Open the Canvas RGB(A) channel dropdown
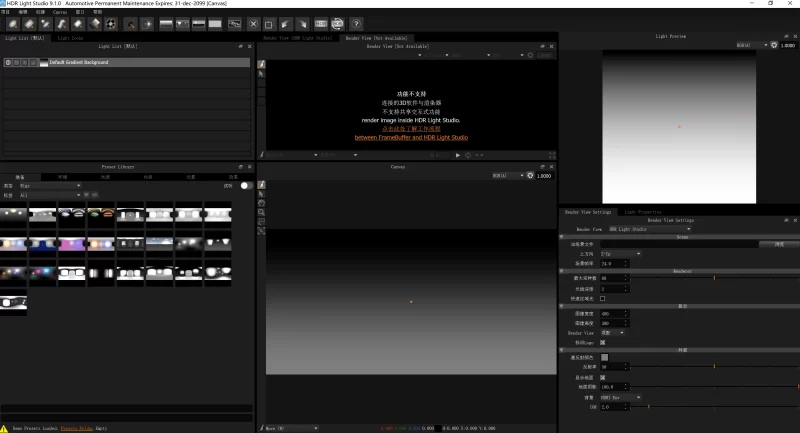 pyautogui.click(x=508, y=175)
